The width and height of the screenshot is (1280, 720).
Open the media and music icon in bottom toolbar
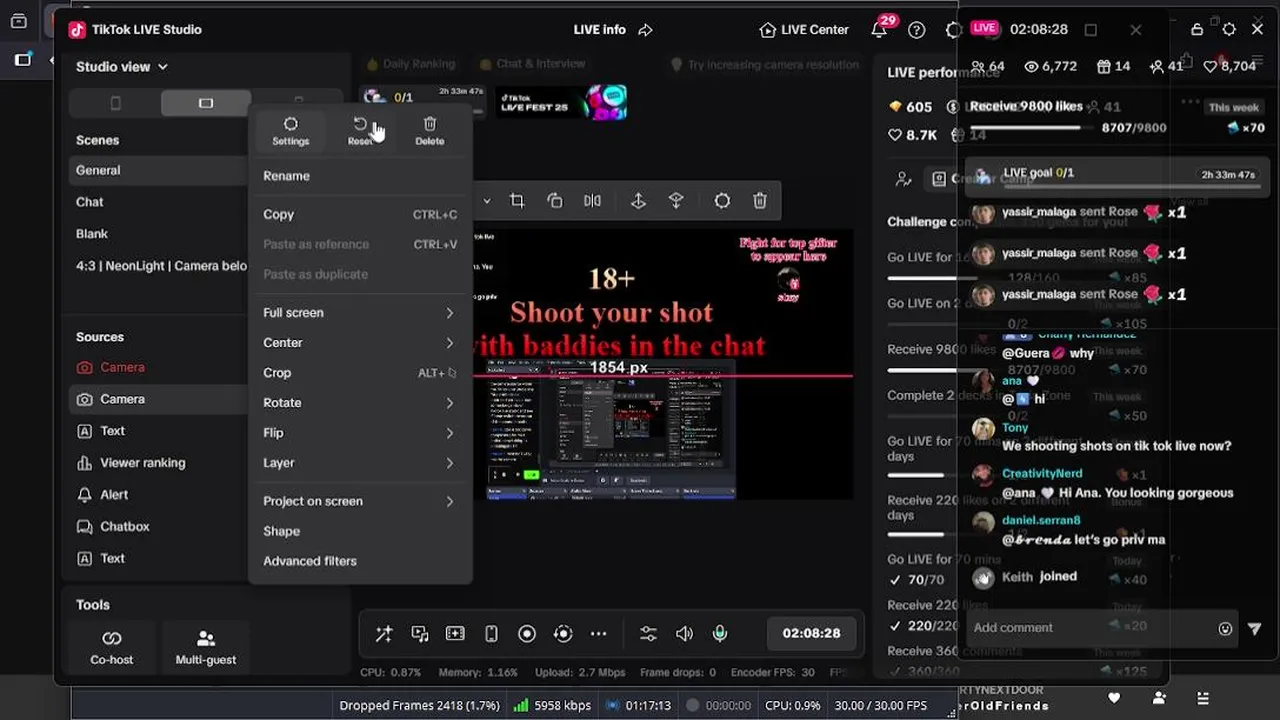click(x=420, y=633)
